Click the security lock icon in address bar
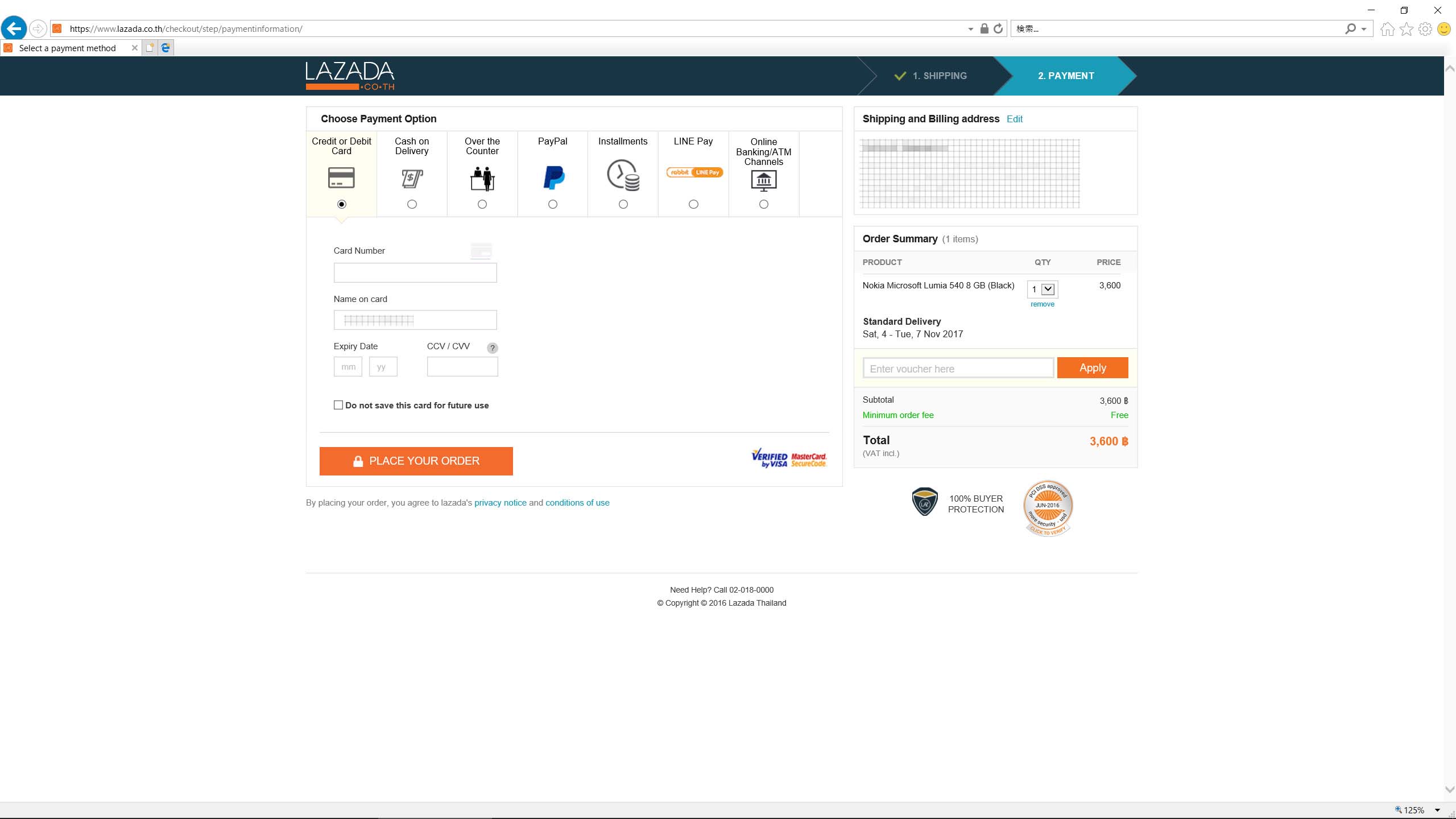The image size is (1456, 819). pyautogui.click(x=984, y=28)
